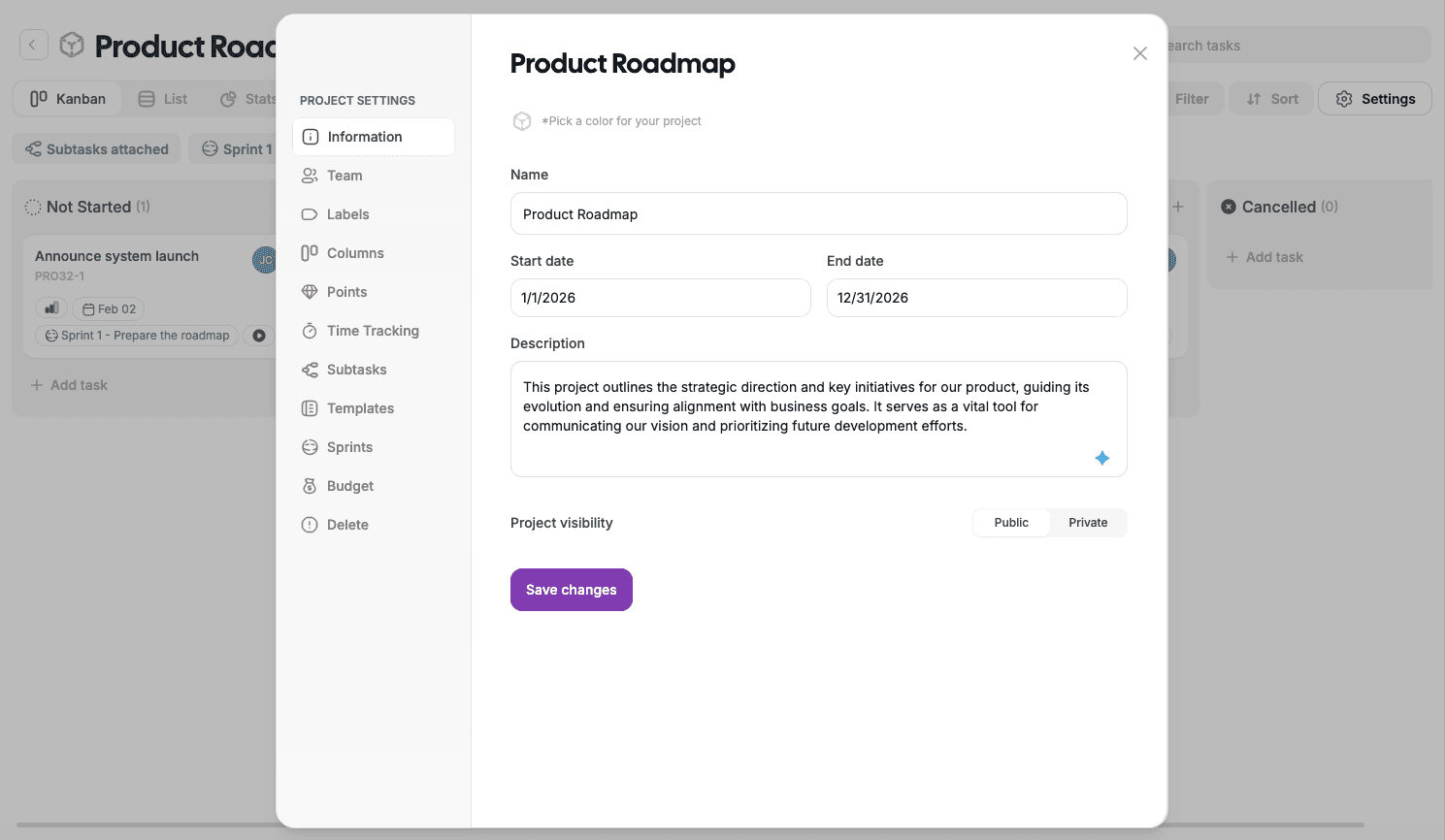Switch to the Kanban view tab
The image size is (1445, 840).
click(68, 99)
